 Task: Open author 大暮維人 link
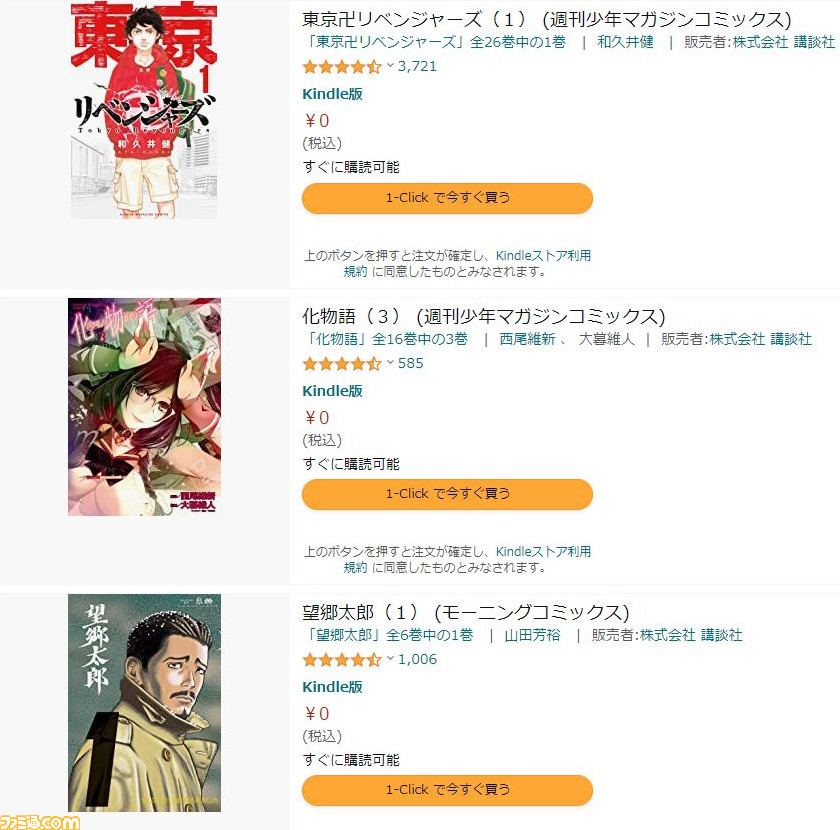click(606, 339)
